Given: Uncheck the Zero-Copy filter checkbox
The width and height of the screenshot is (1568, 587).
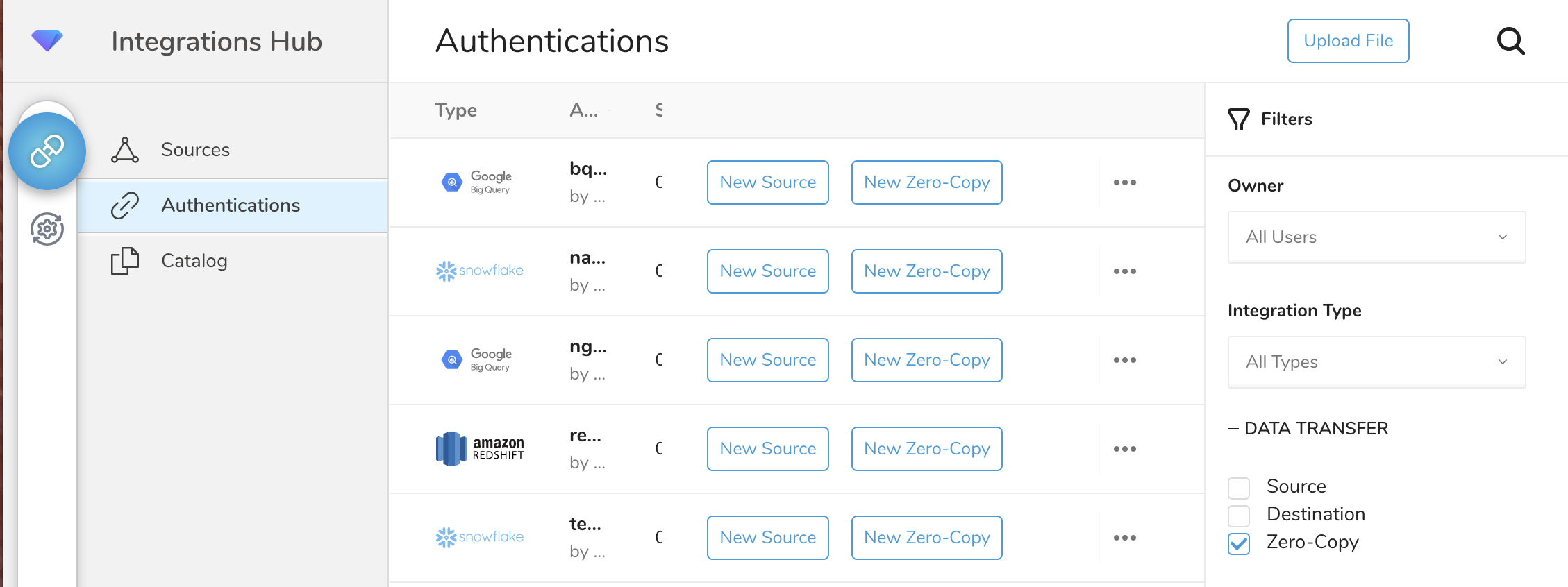Looking at the screenshot, I should click(x=1238, y=543).
